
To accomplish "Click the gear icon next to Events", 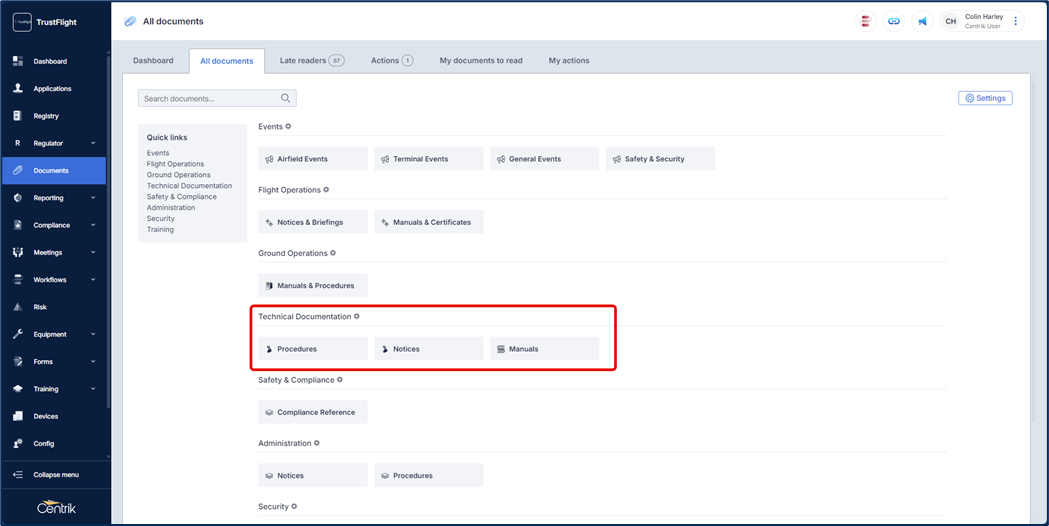I will point(288,127).
